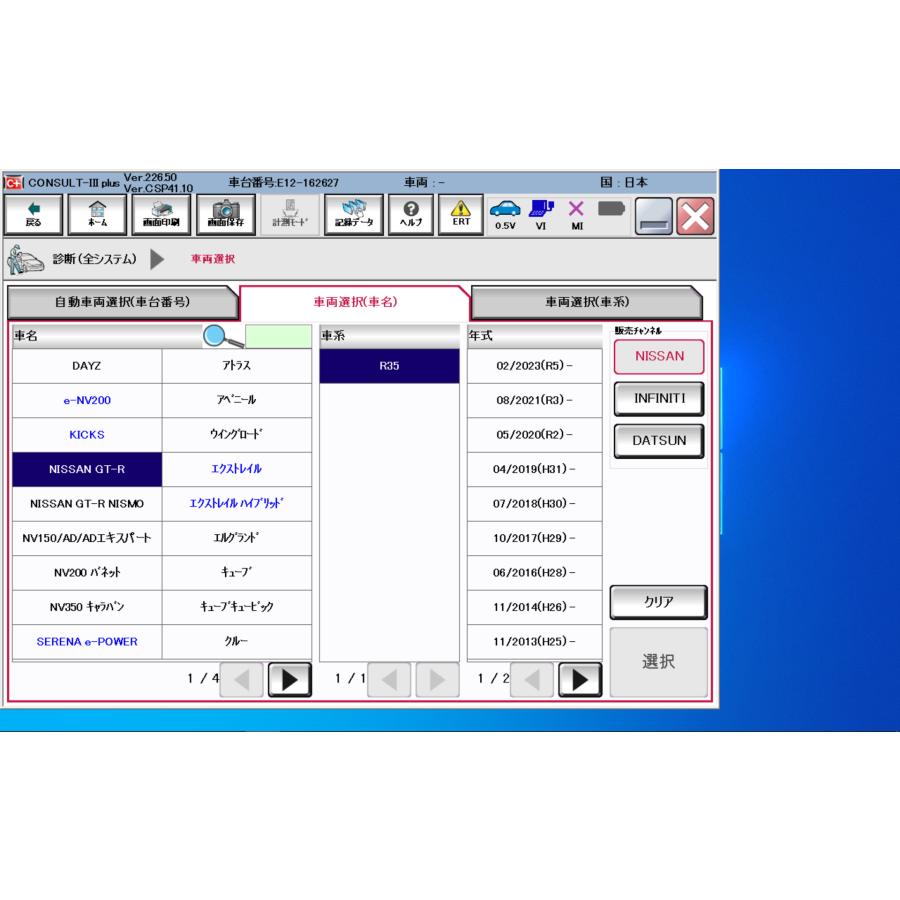
Task: Switch to vehicle series selection tab
Action: [x=586, y=302]
